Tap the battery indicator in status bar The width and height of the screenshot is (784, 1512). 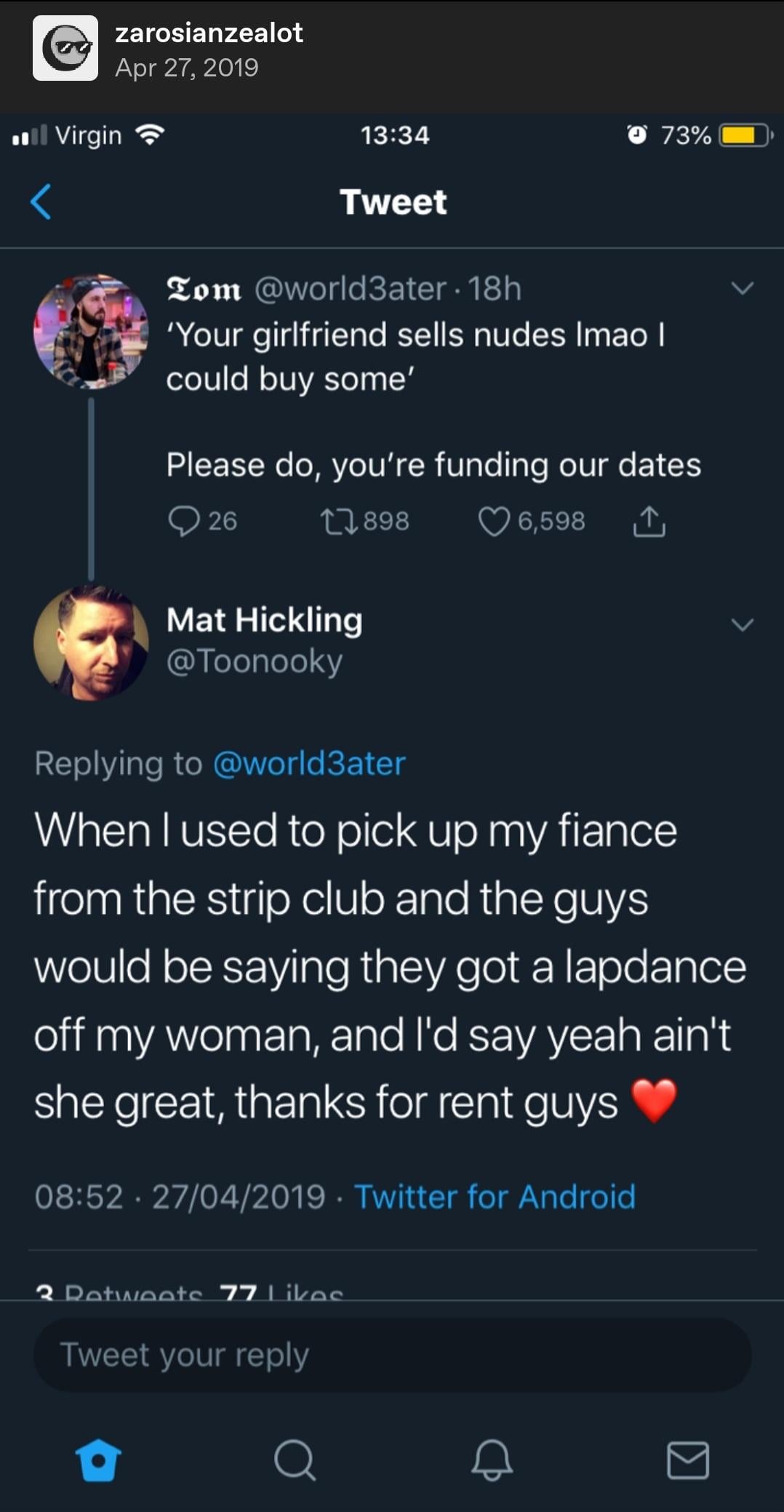(745, 135)
